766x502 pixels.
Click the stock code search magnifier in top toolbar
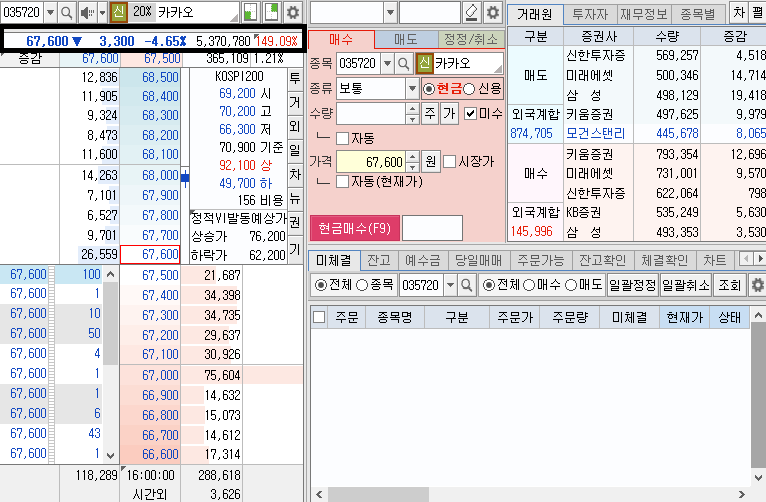tap(66, 12)
